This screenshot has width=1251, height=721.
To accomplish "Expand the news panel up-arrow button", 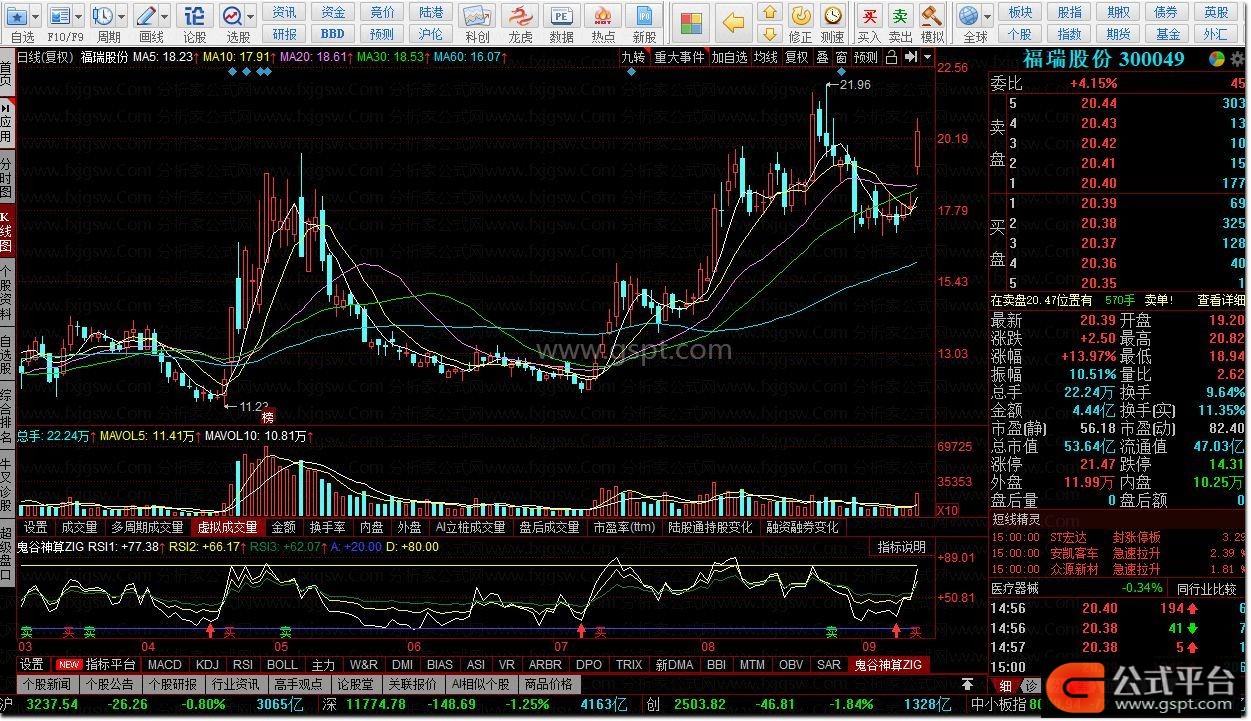I will pyautogui.click(x=967, y=684).
